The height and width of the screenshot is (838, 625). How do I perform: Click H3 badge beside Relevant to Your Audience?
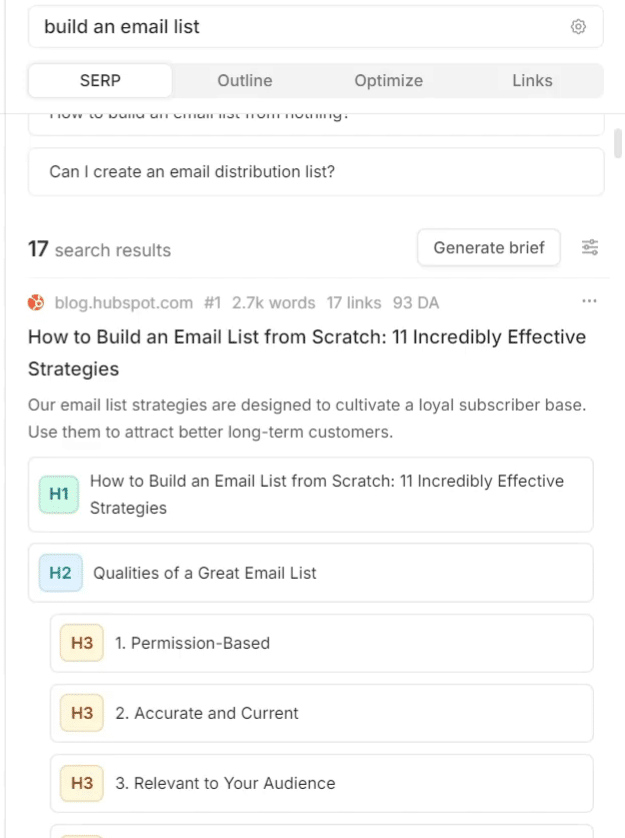tap(82, 783)
